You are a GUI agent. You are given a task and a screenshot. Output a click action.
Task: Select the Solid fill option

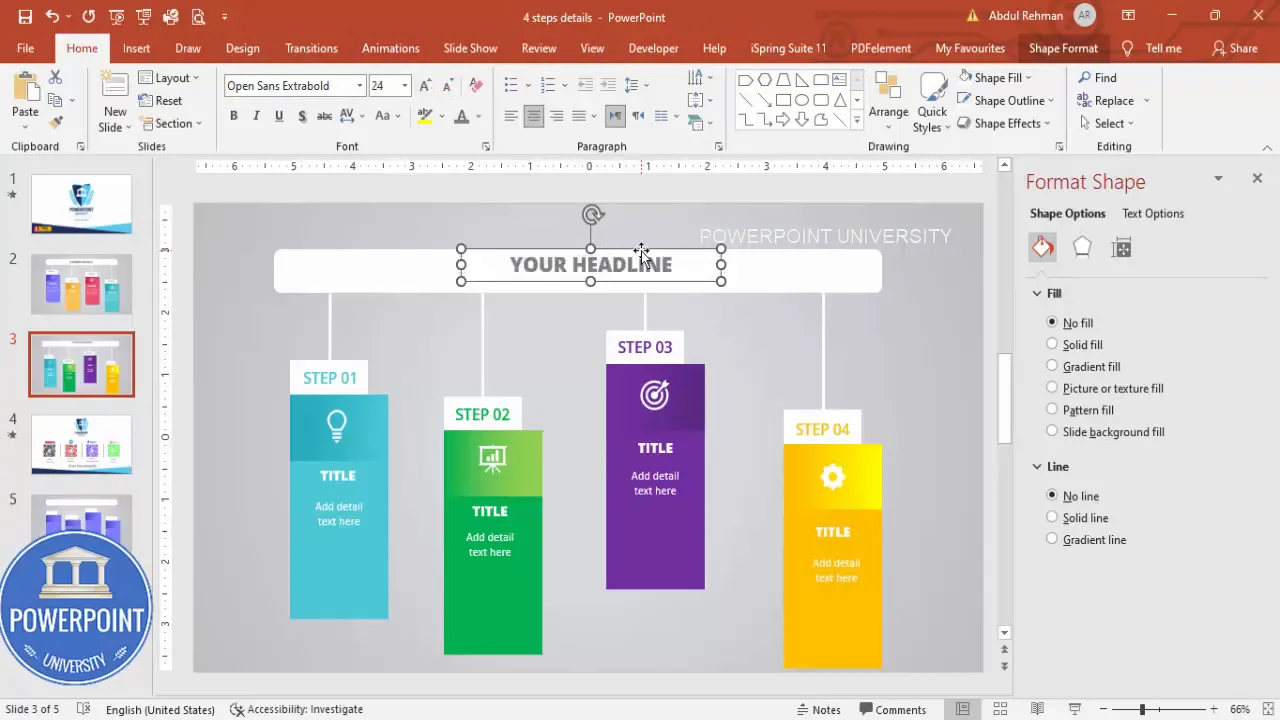pyautogui.click(x=1052, y=344)
